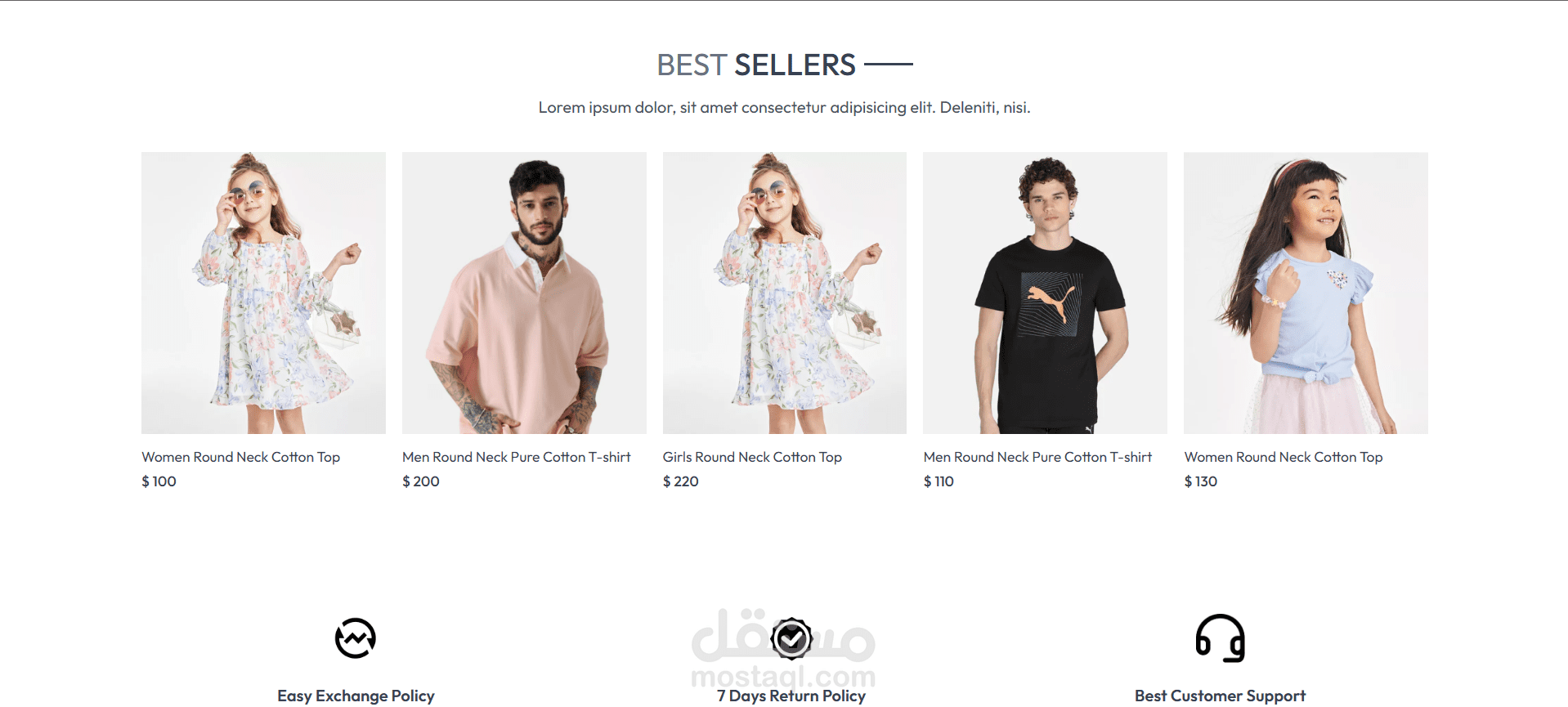Click the Easy Exchange Policy heading
This screenshot has height=707, width=1568.
tap(356, 696)
